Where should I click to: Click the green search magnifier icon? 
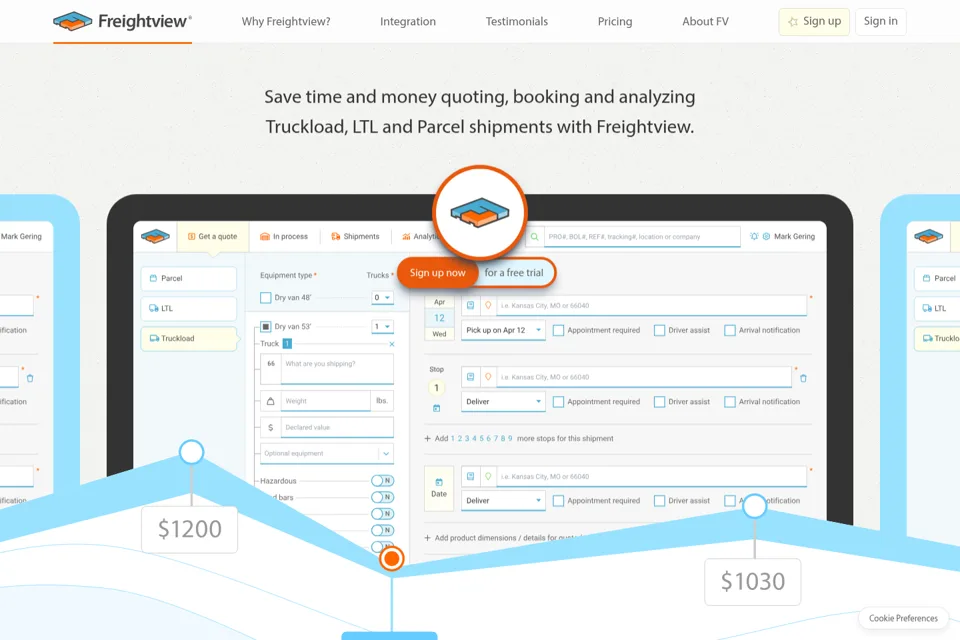point(534,236)
